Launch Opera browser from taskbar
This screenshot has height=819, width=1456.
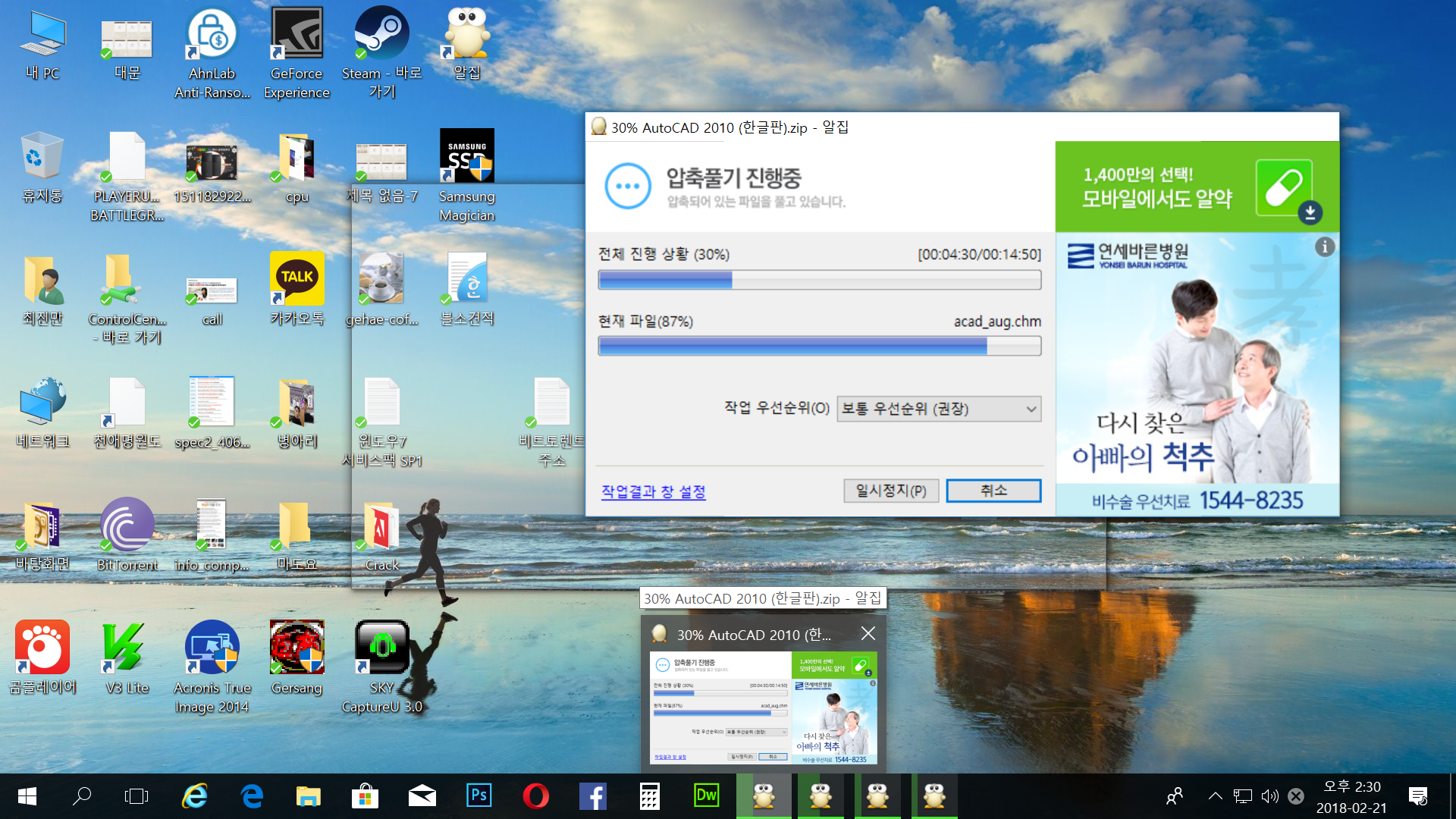pyautogui.click(x=535, y=795)
